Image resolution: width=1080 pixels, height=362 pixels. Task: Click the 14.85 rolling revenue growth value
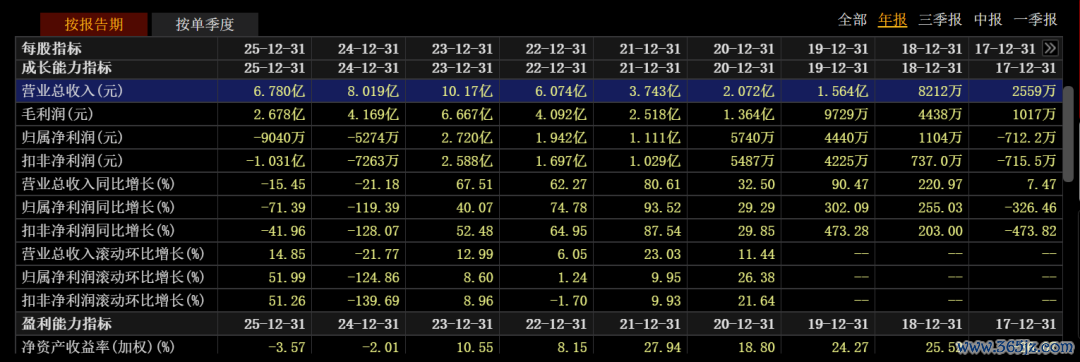[287, 254]
